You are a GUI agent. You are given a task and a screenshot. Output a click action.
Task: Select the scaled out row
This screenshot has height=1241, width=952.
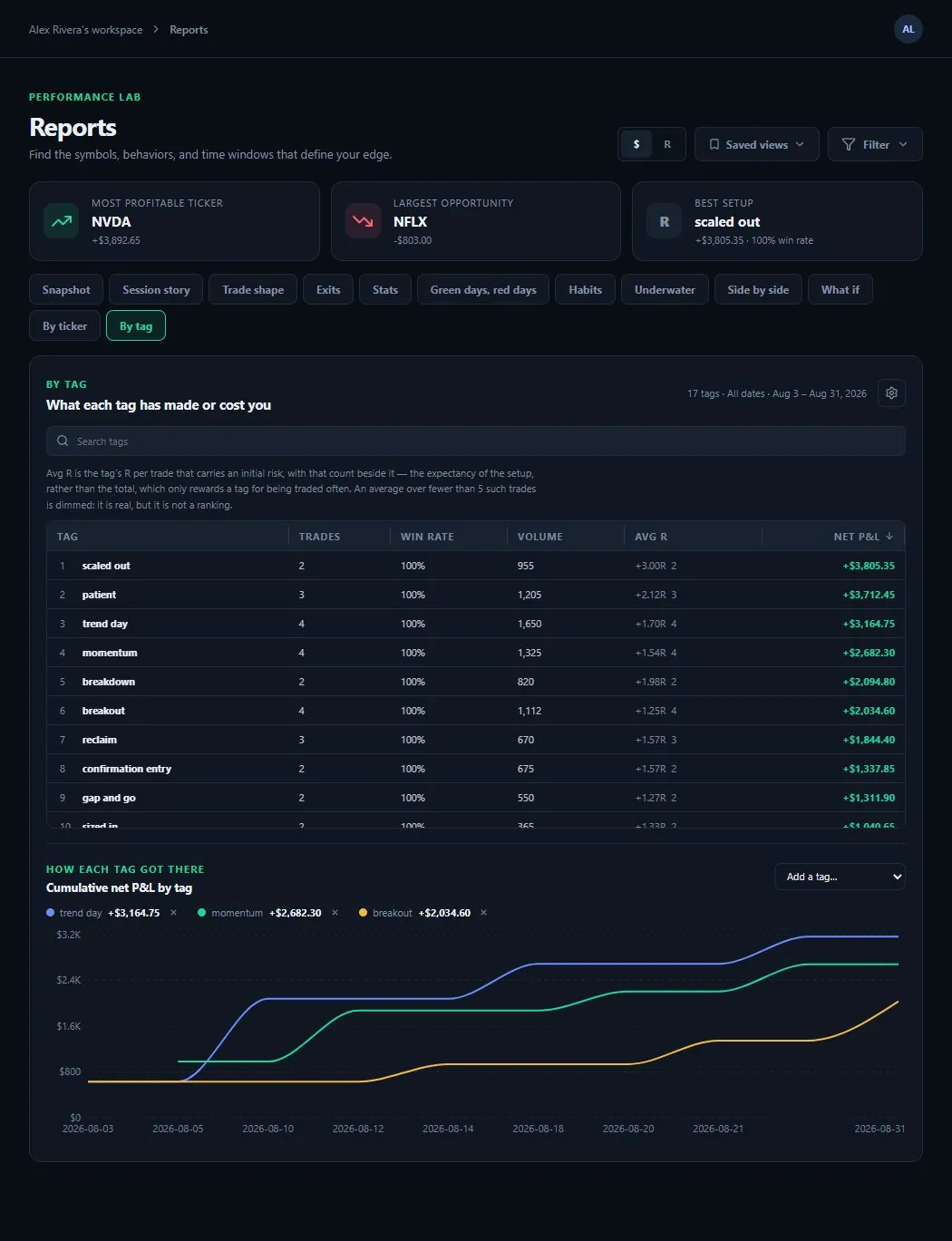[476, 566]
